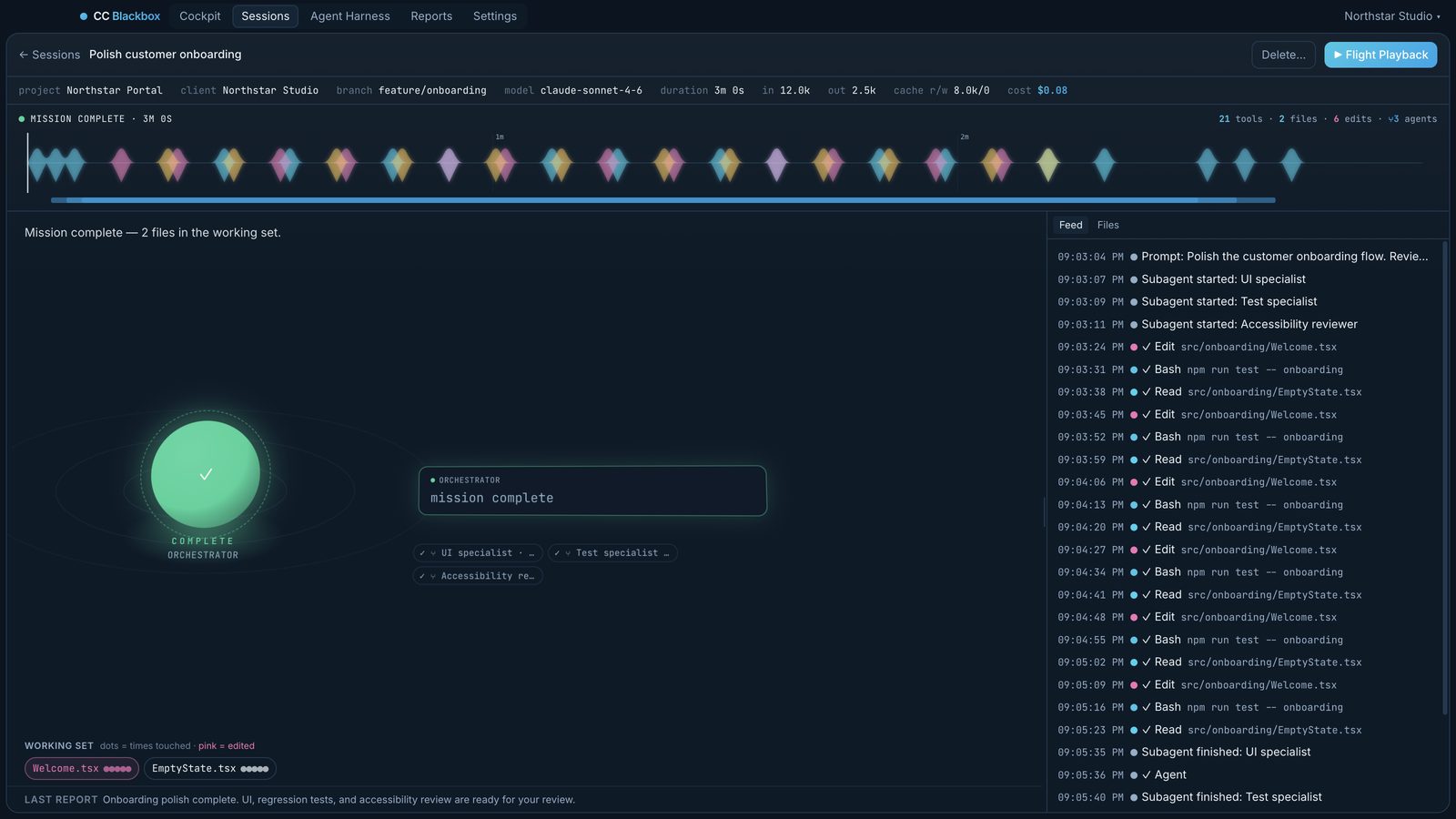Open the 09:04:55 PM Bash entry
Viewport: 1456px width, 819px height.
(1243, 640)
